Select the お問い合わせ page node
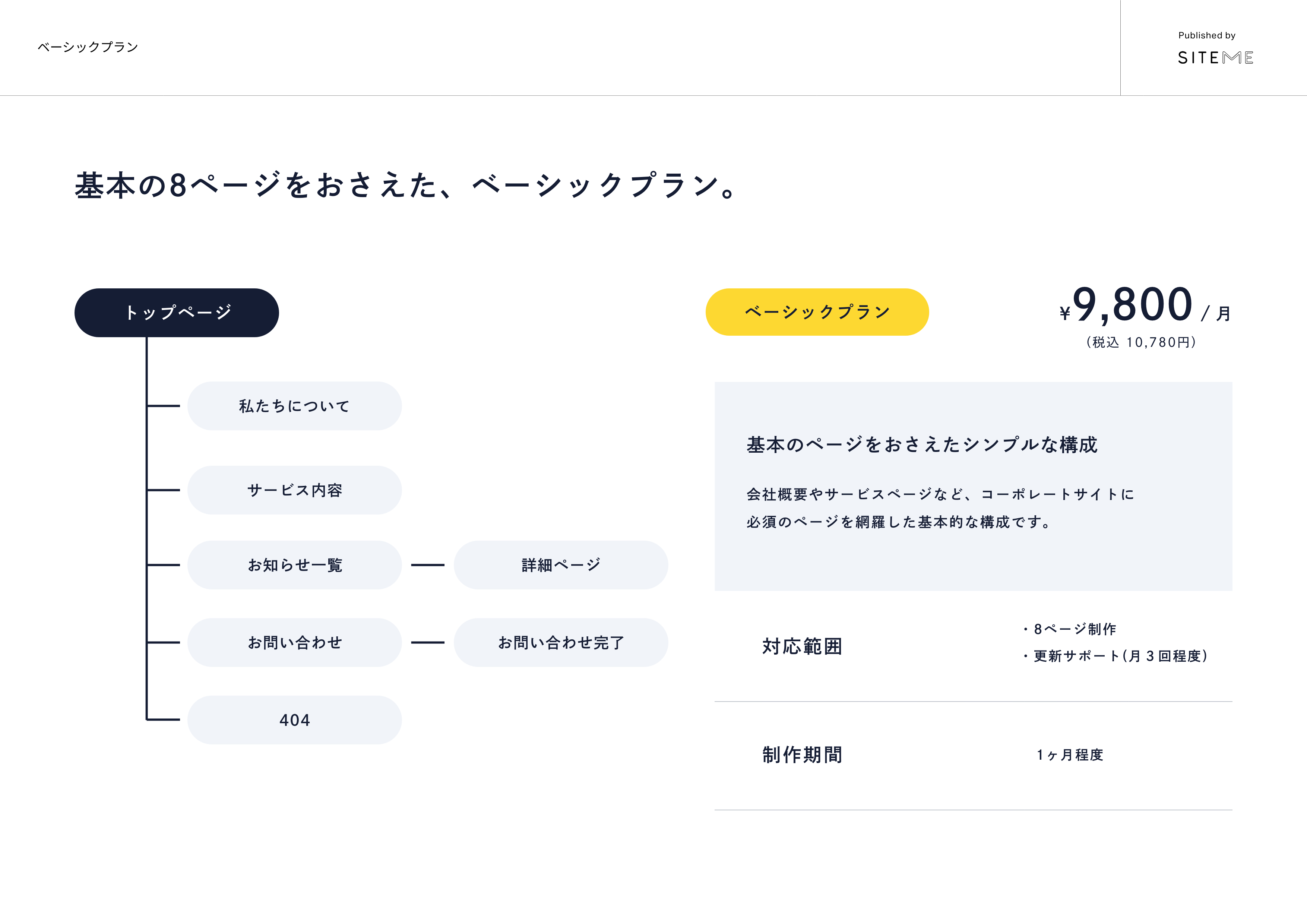 294,642
